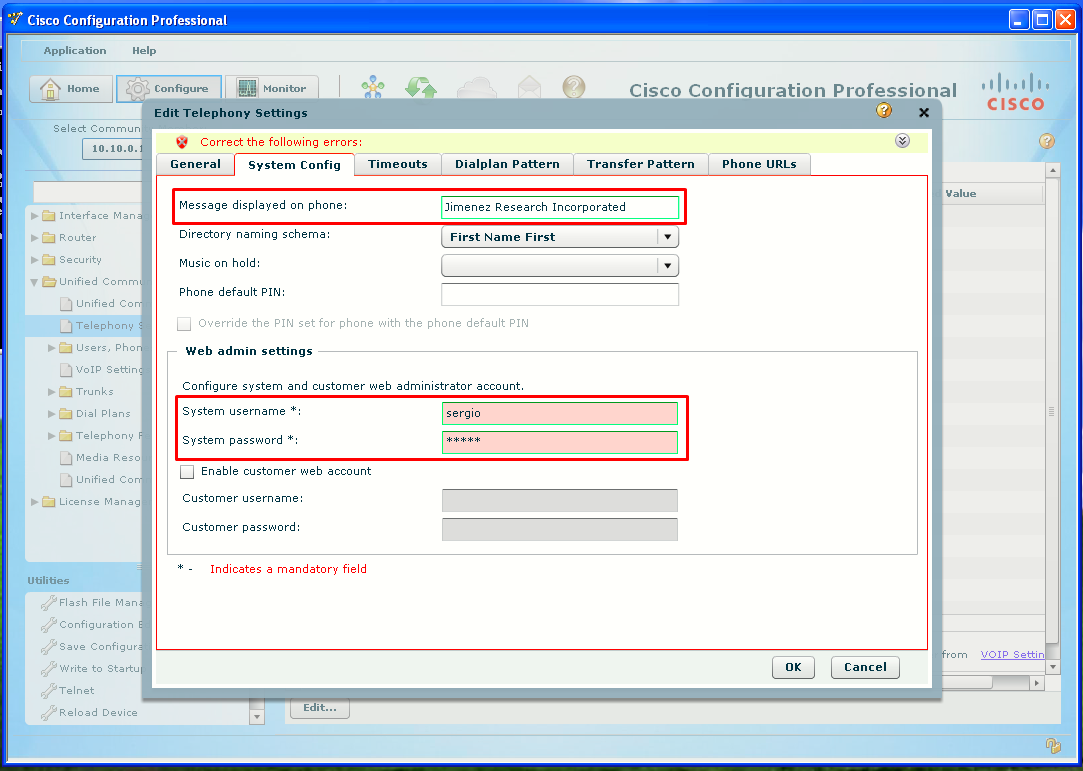Open the Directory naming schema dropdown
This screenshot has width=1083, height=771.
click(x=560, y=237)
